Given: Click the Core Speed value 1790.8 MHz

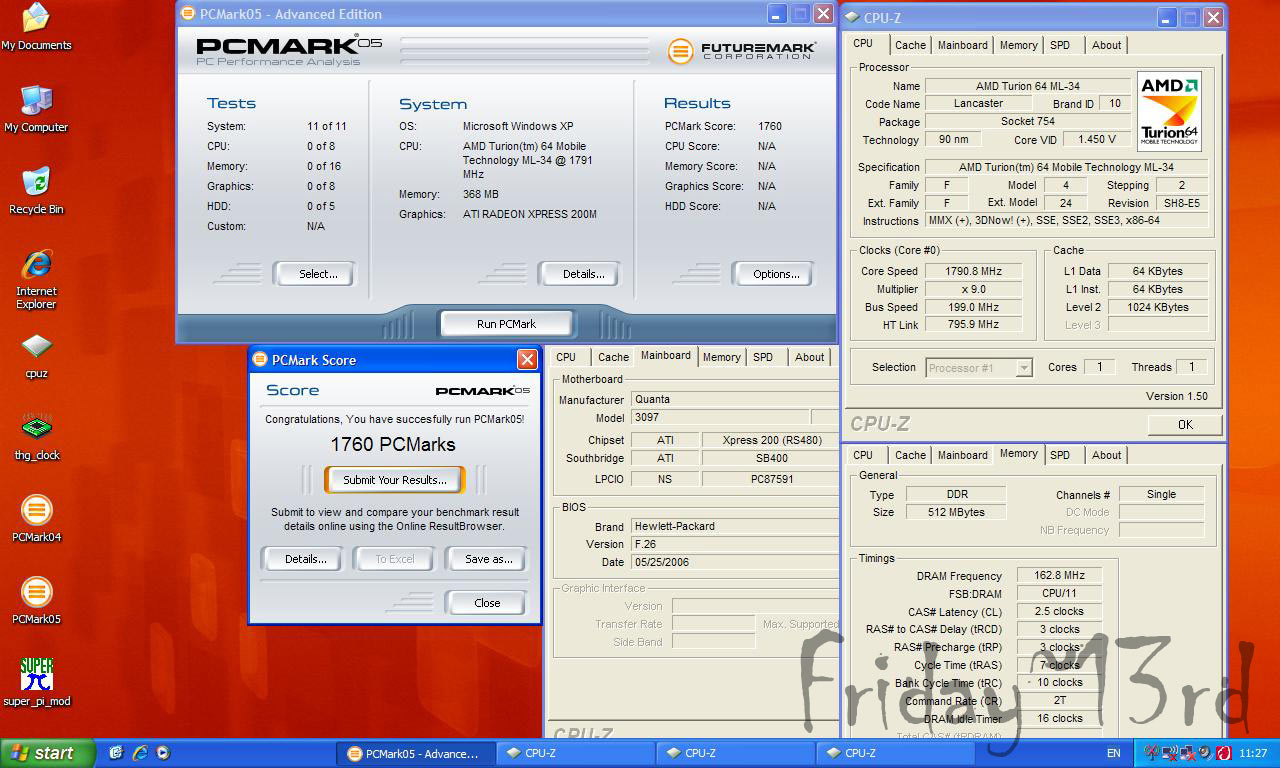Looking at the screenshot, I should click(x=973, y=271).
